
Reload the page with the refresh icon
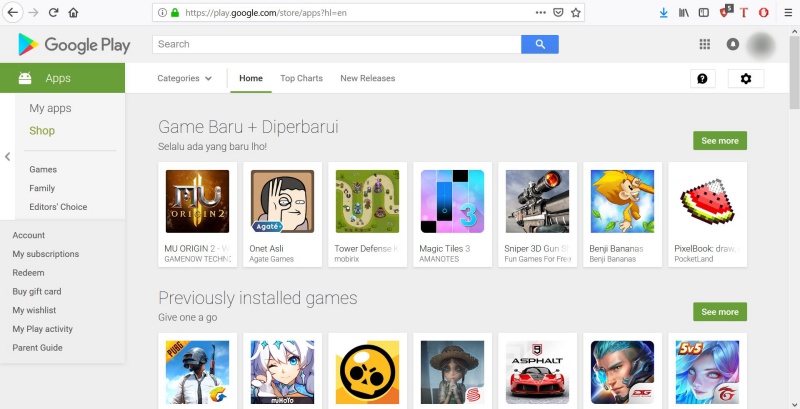[54, 13]
